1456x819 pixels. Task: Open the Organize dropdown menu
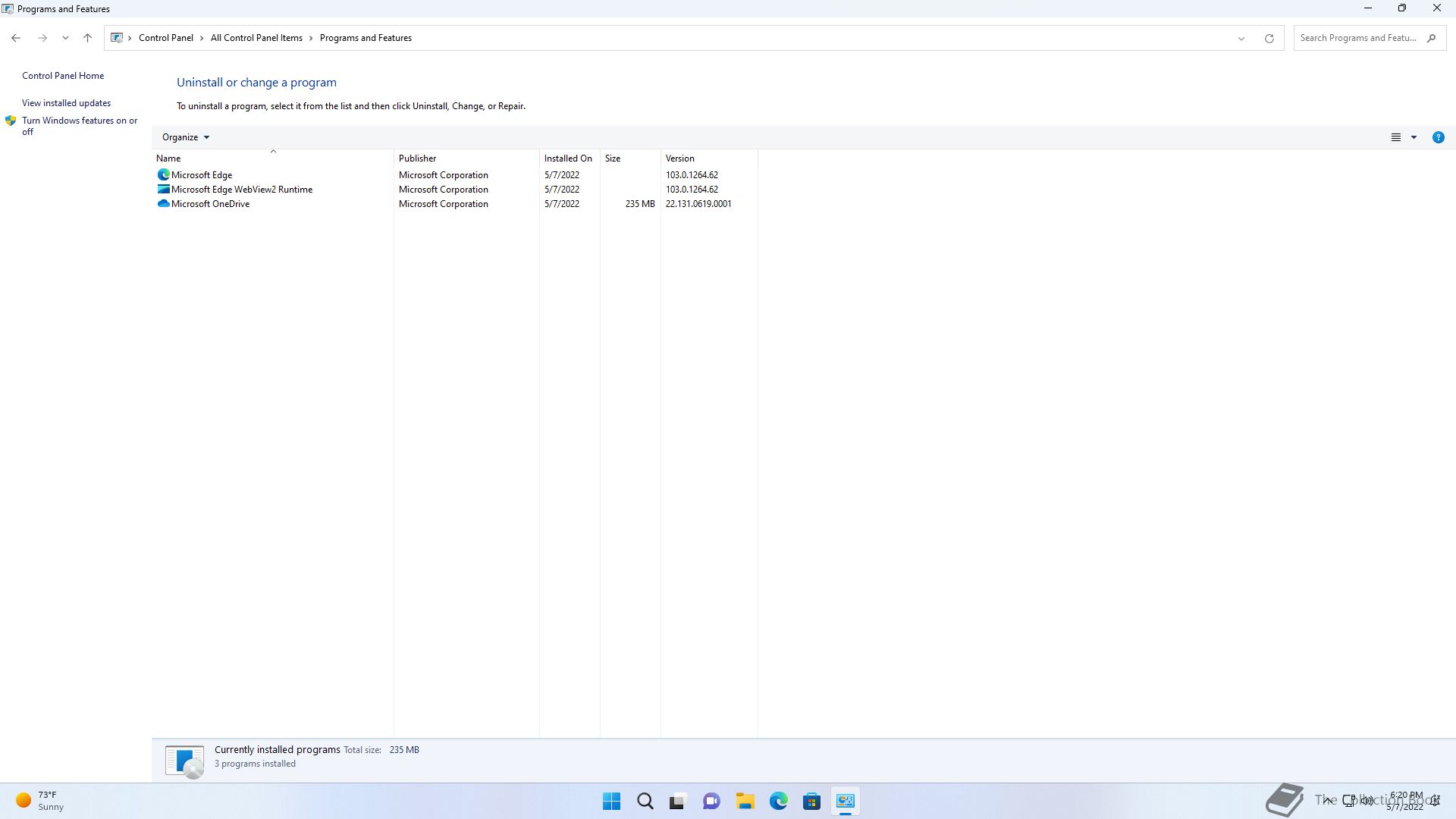185,137
